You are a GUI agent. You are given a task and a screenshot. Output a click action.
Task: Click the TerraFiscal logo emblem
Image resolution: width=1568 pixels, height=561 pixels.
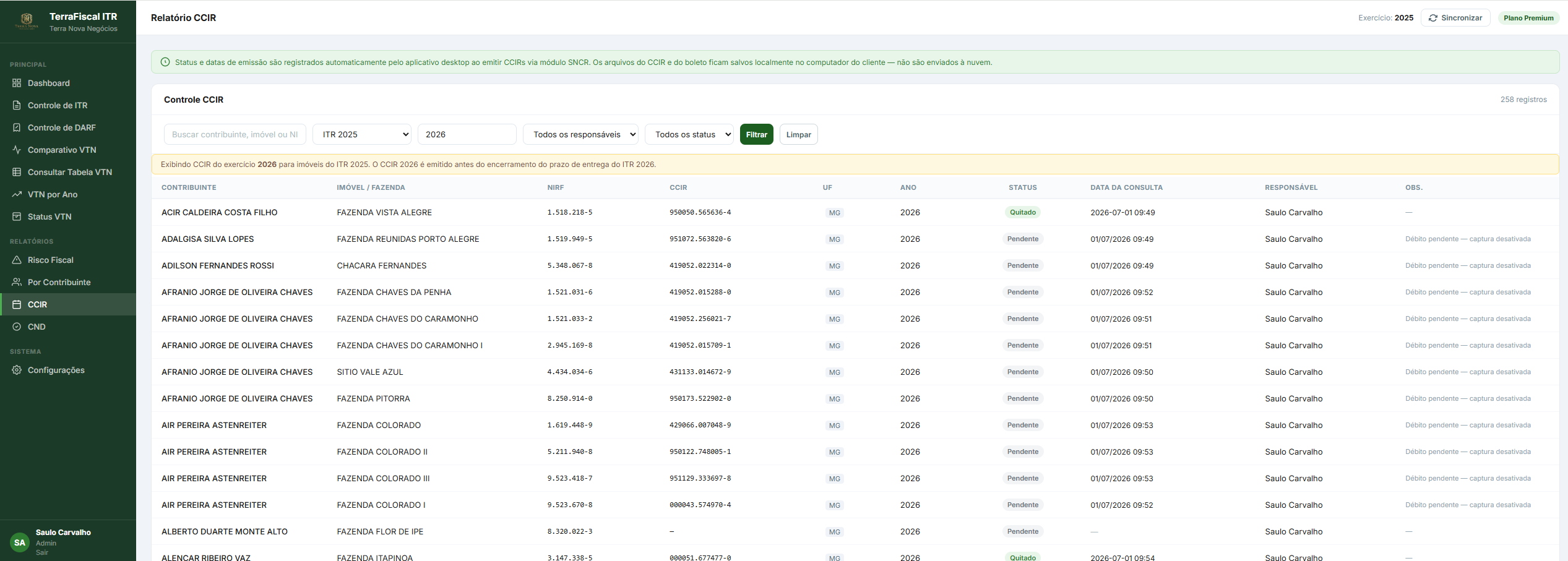(27, 21)
